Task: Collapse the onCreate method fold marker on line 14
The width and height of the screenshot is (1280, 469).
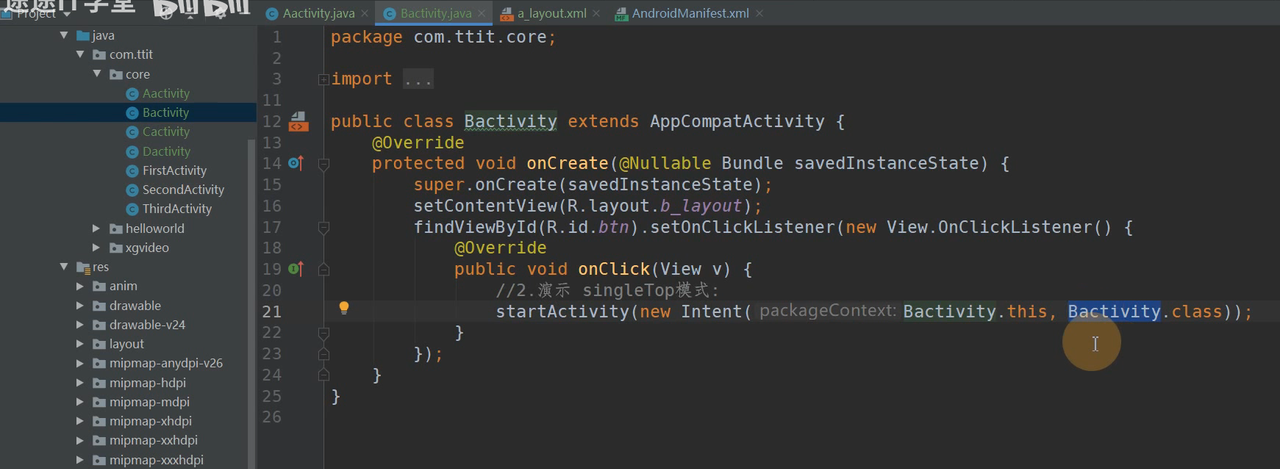Action: [x=323, y=163]
